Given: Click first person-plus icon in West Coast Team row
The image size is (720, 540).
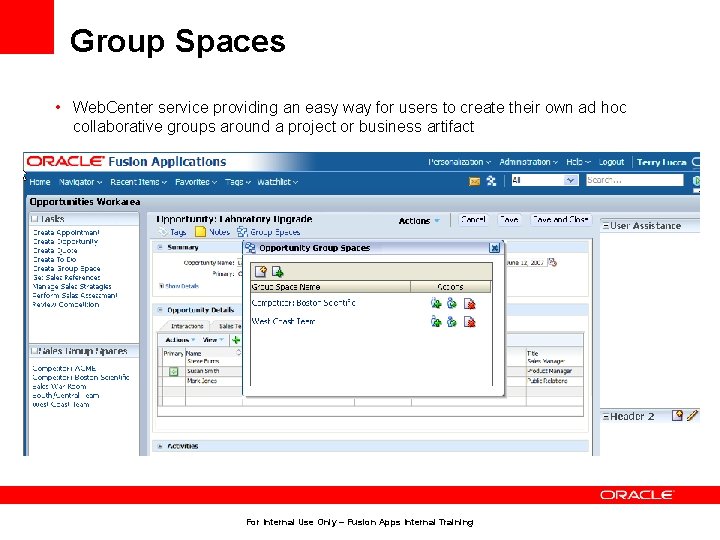Looking at the screenshot, I should (x=436, y=321).
